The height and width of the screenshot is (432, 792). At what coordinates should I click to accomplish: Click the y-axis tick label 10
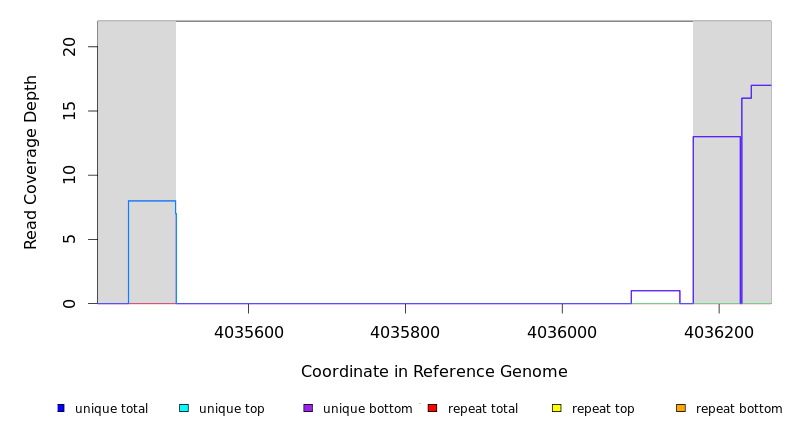coord(69,175)
